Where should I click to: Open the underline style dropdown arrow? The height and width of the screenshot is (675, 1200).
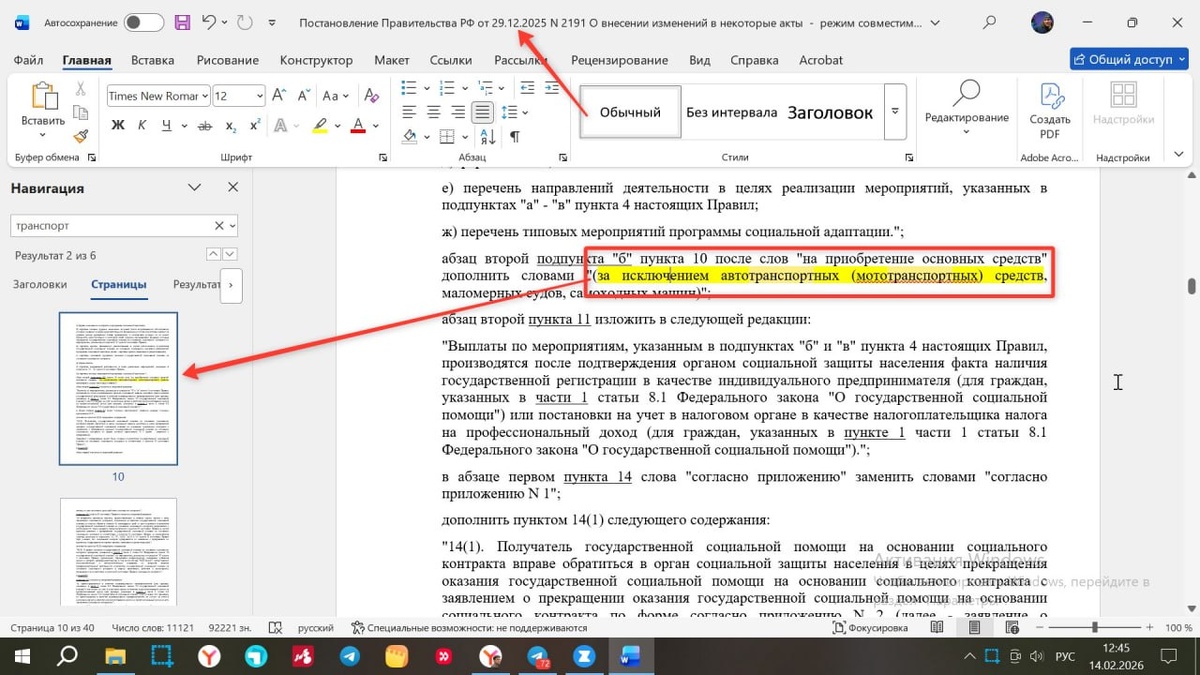183,126
